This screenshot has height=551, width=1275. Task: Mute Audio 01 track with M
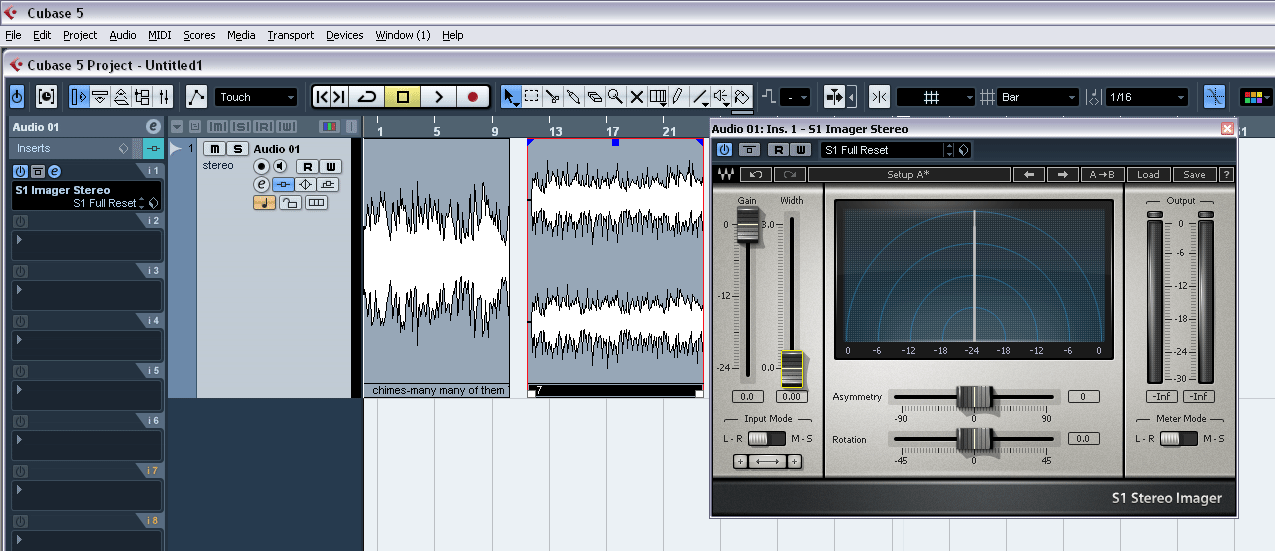click(214, 149)
